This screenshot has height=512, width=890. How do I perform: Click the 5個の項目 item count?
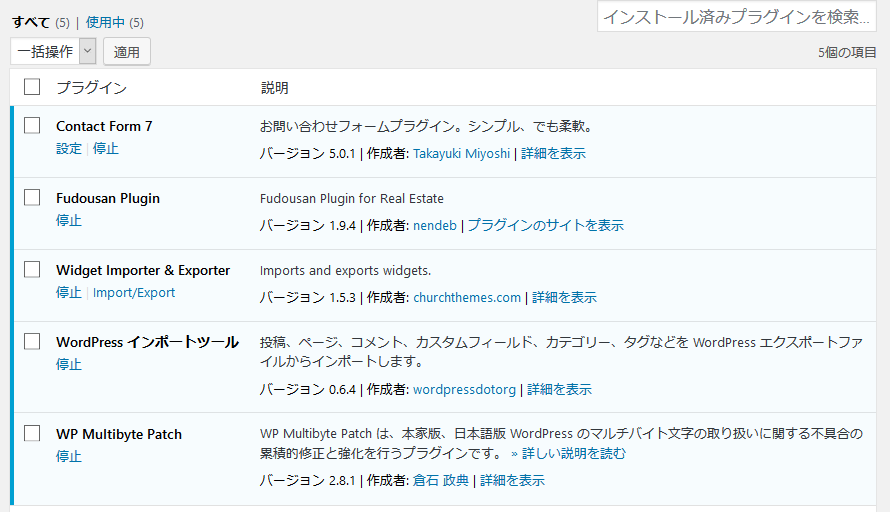[x=847, y=52]
